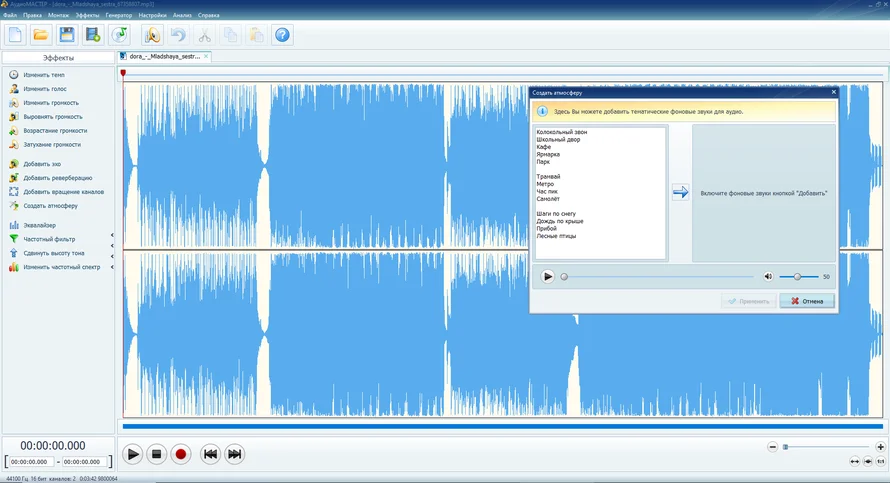Click the Отмена button
Image resolution: width=890 pixels, height=483 pixels.
pyautogui.click(x=806, y=301)
